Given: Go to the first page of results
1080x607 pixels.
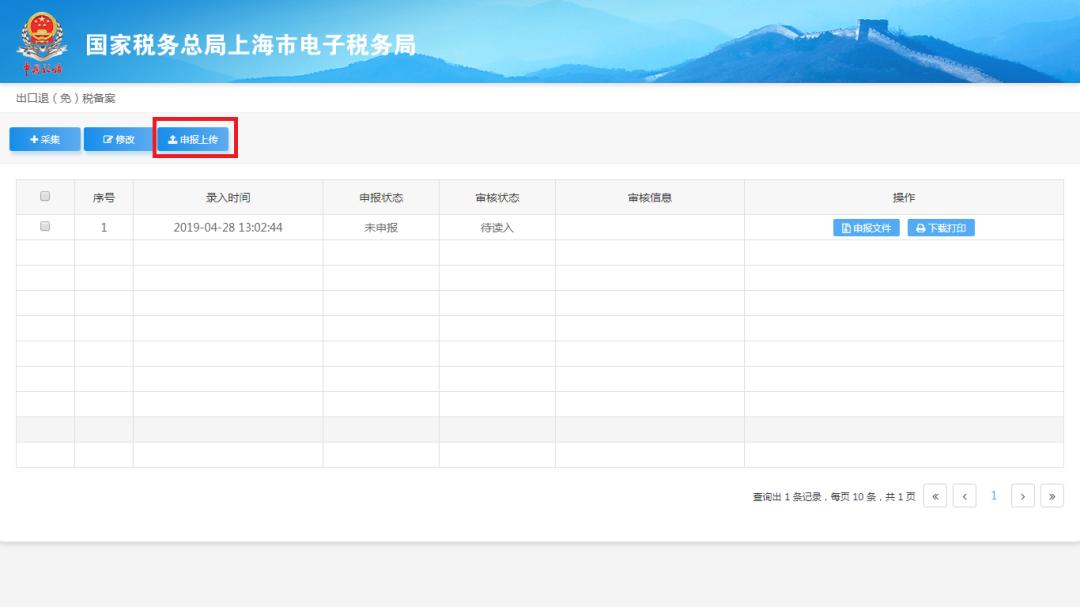Looking at the screenshot, I should (935, 496).
